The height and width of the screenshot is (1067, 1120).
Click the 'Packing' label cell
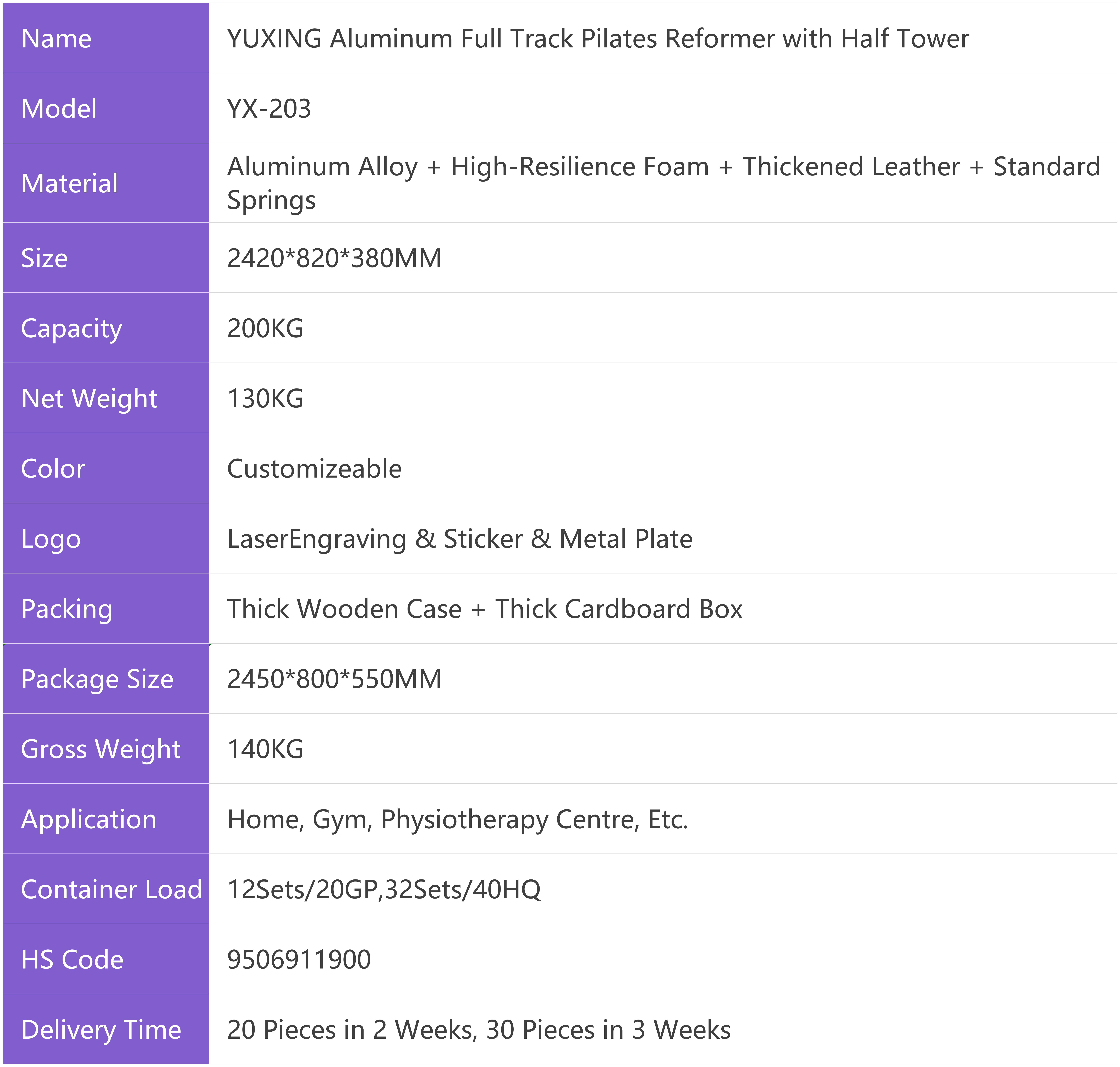coord(106,608)
